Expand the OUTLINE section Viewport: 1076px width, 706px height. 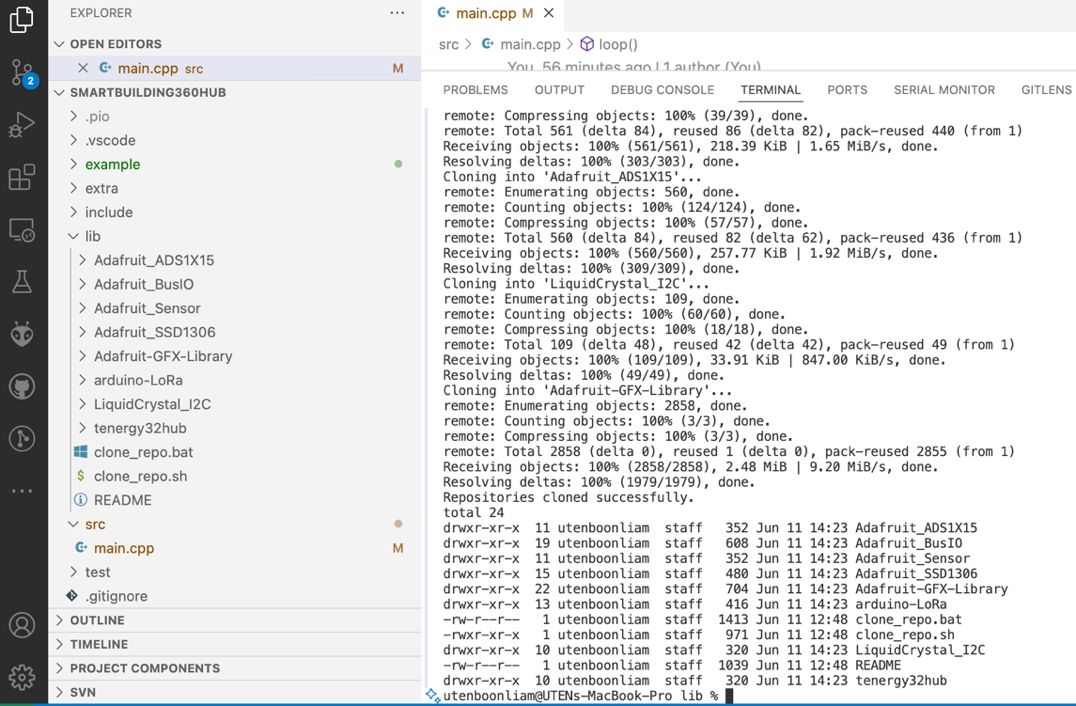pyautogui.click(x=235, y=620)
